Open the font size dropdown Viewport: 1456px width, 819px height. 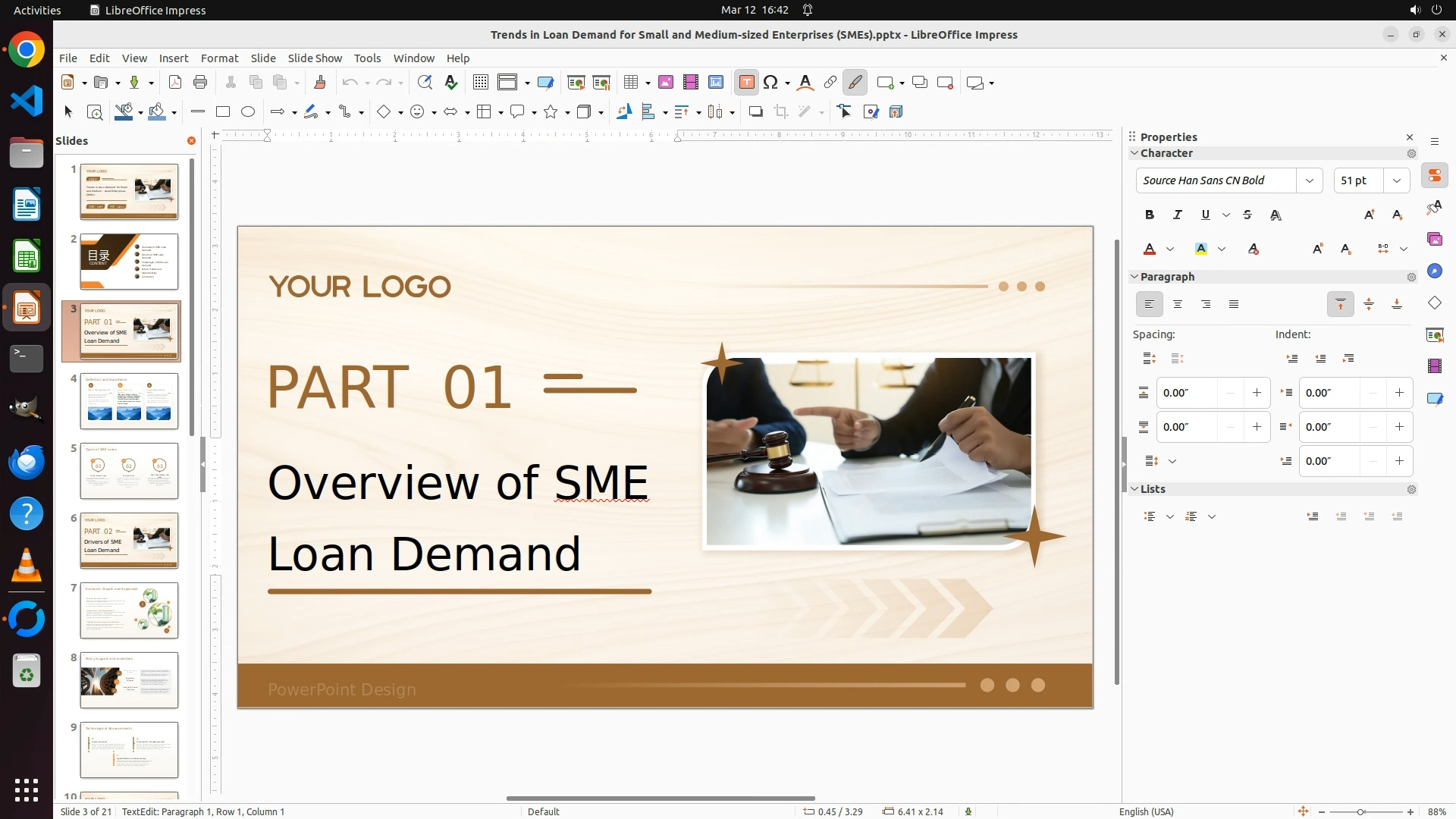[1397, 180]
